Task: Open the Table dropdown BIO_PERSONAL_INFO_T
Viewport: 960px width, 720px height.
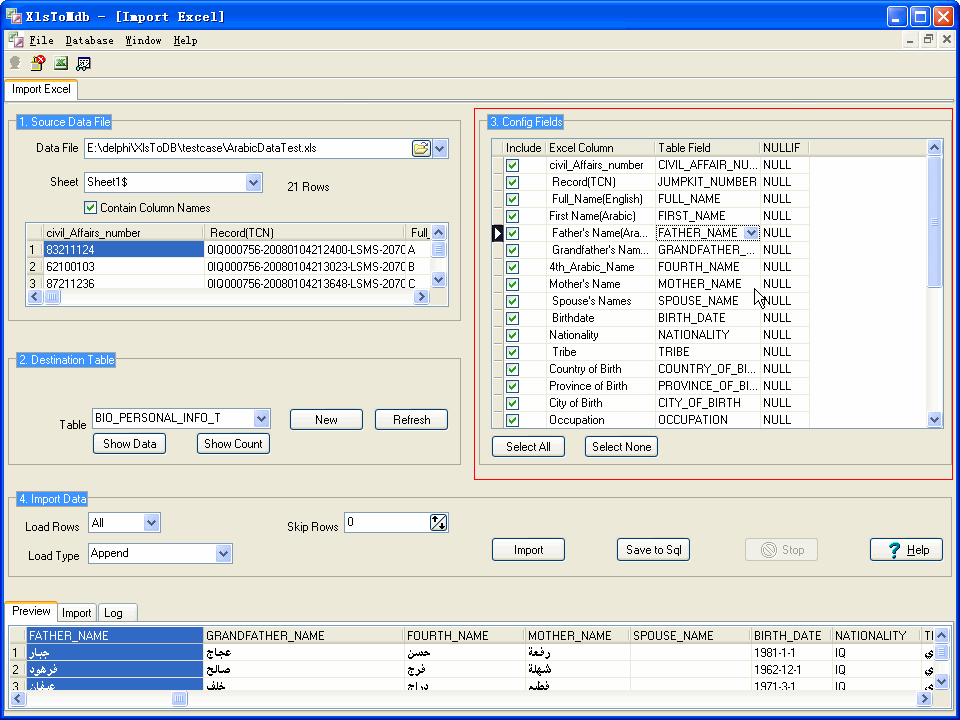Action: click(261, 419)
